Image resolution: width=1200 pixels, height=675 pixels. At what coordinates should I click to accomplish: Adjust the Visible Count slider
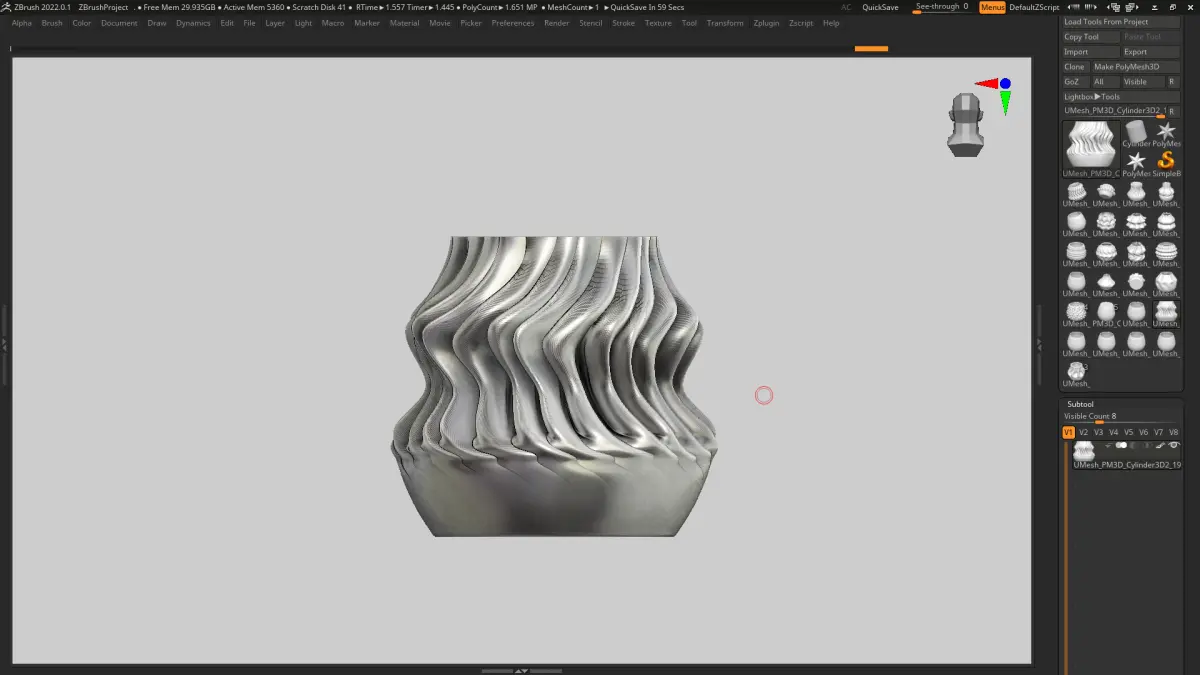click(1121, 418)
